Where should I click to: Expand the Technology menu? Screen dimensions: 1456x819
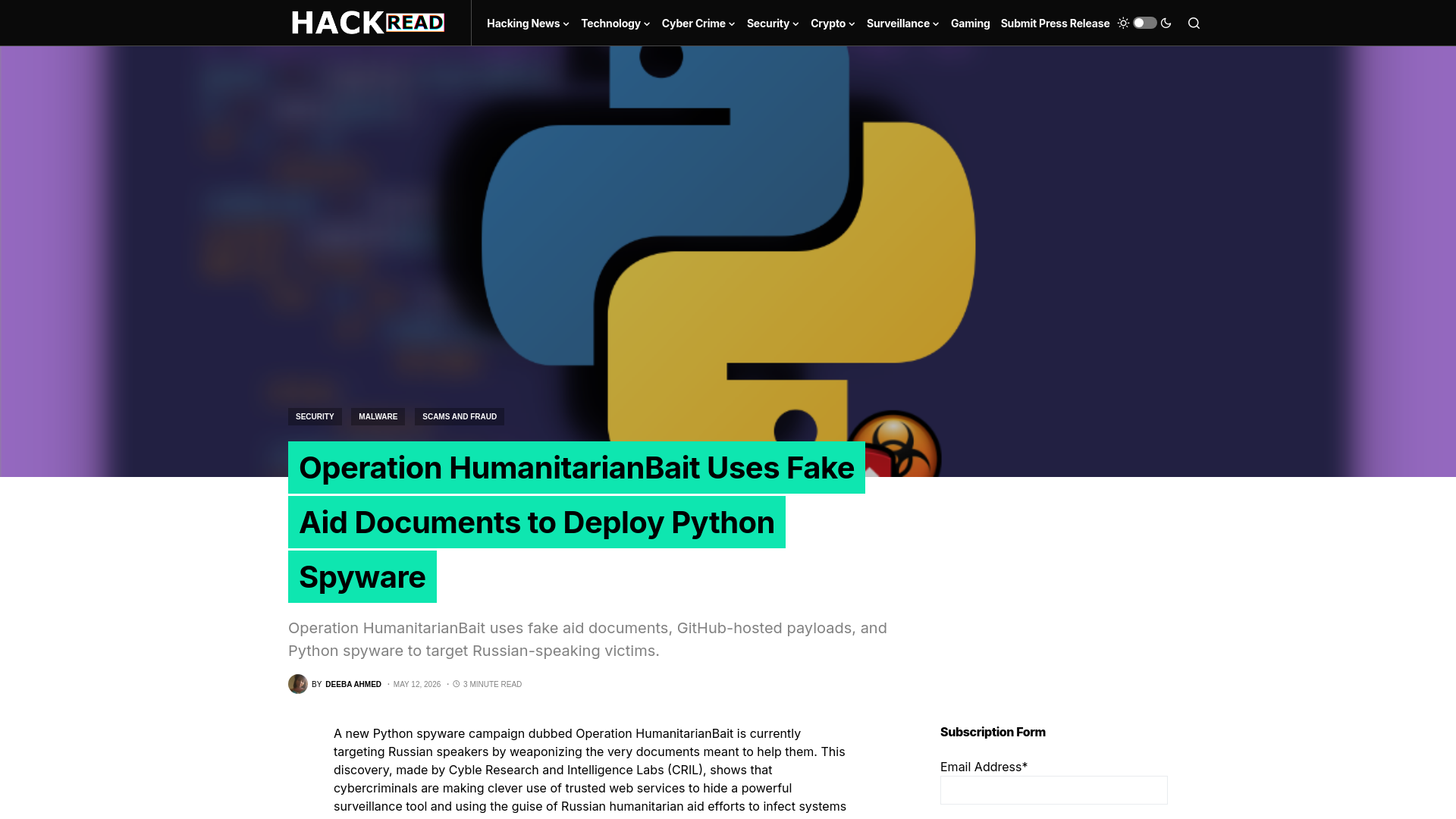click(x=615, y=24)
